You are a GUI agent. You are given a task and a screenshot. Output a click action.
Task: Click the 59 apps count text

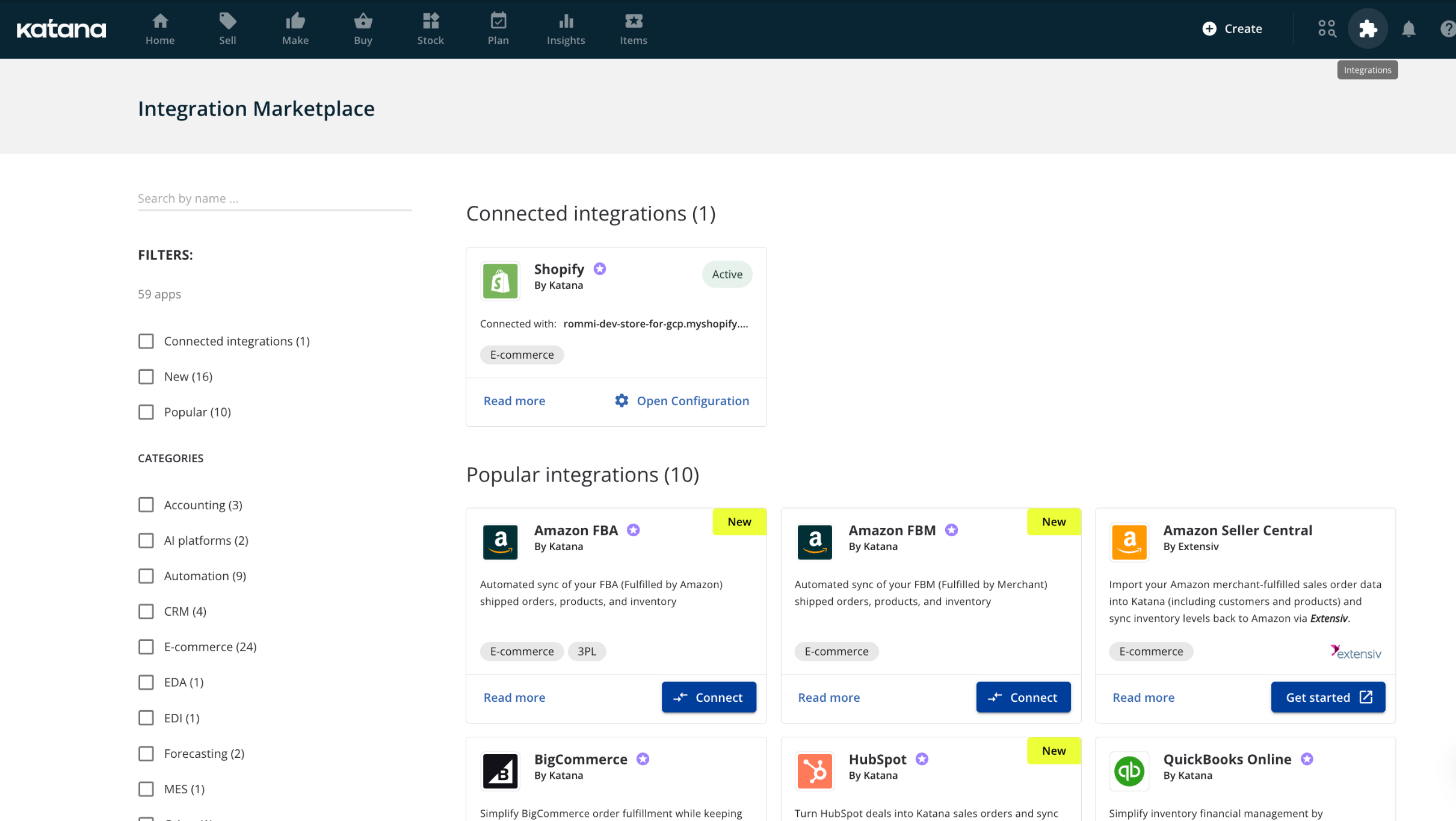159,294
